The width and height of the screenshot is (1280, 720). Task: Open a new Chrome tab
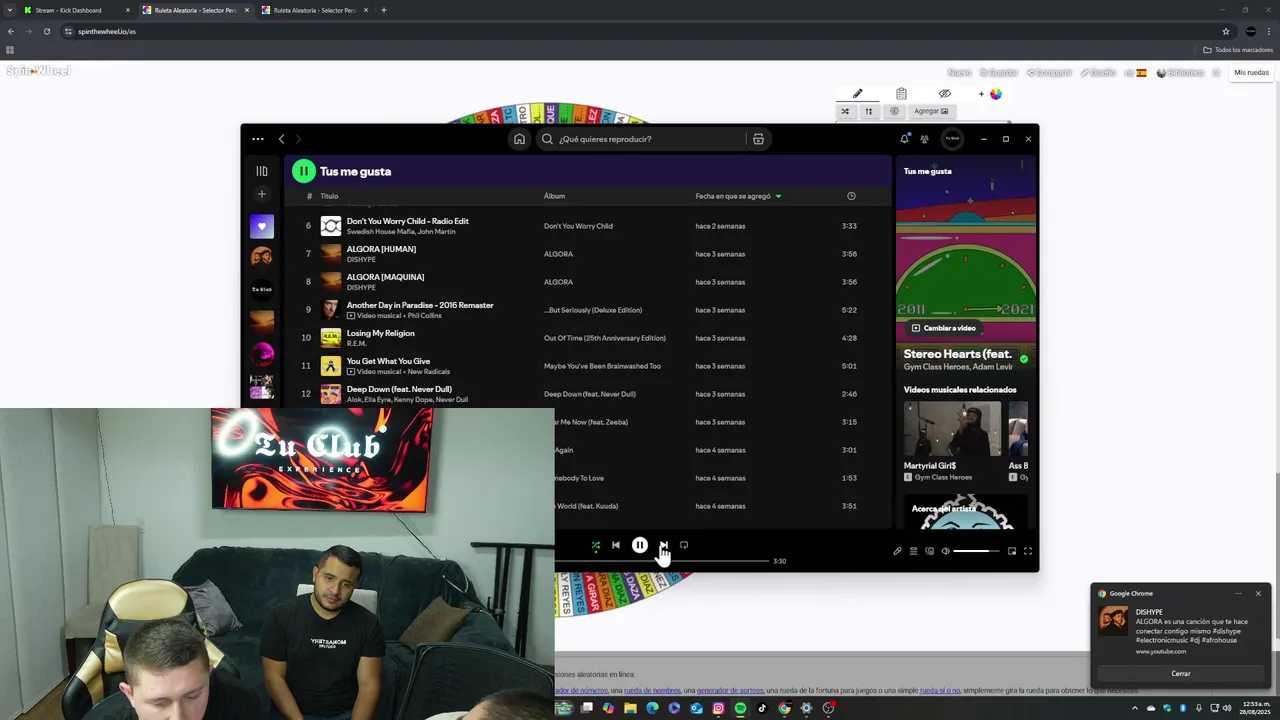click(384, 10)
